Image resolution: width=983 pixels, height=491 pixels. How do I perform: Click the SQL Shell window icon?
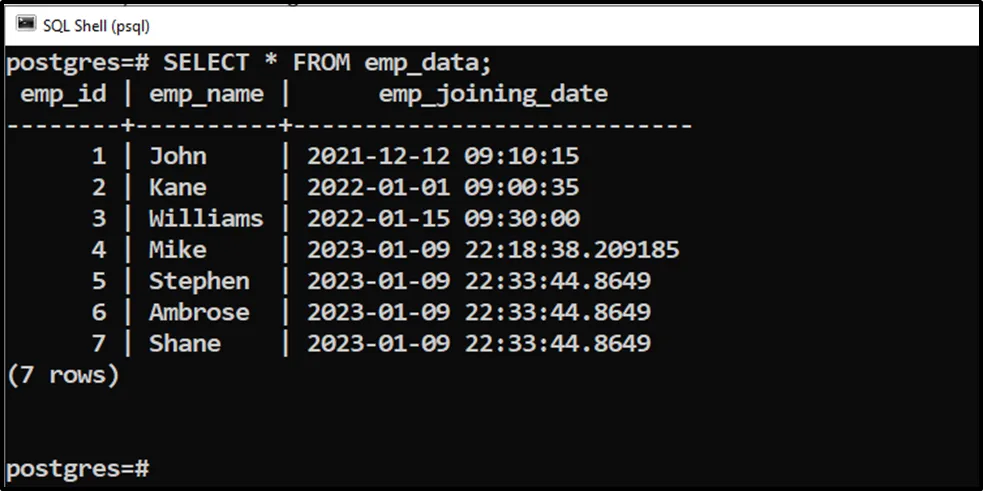26,24
